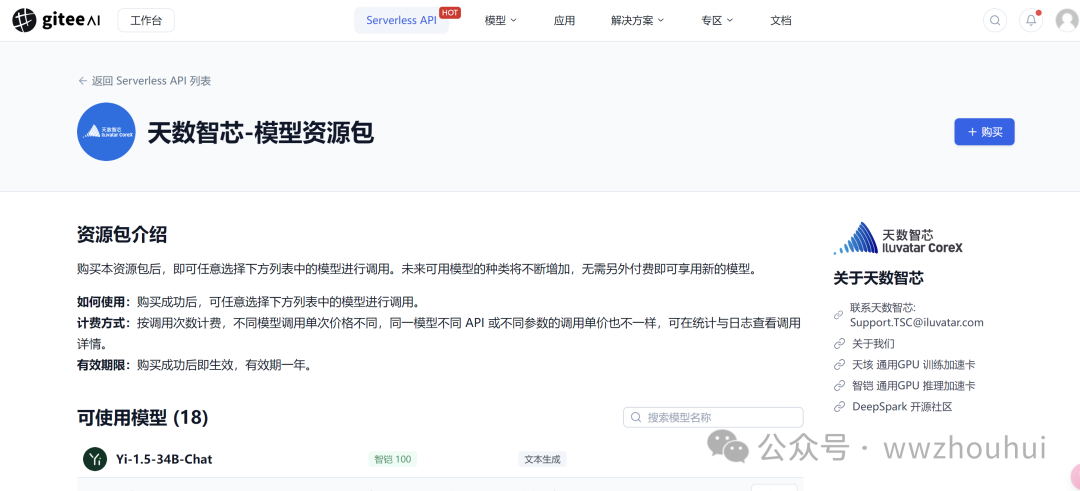Open the Serverless API tab
The height and width of the screenshot is (491, 1080).
(402, 21)
